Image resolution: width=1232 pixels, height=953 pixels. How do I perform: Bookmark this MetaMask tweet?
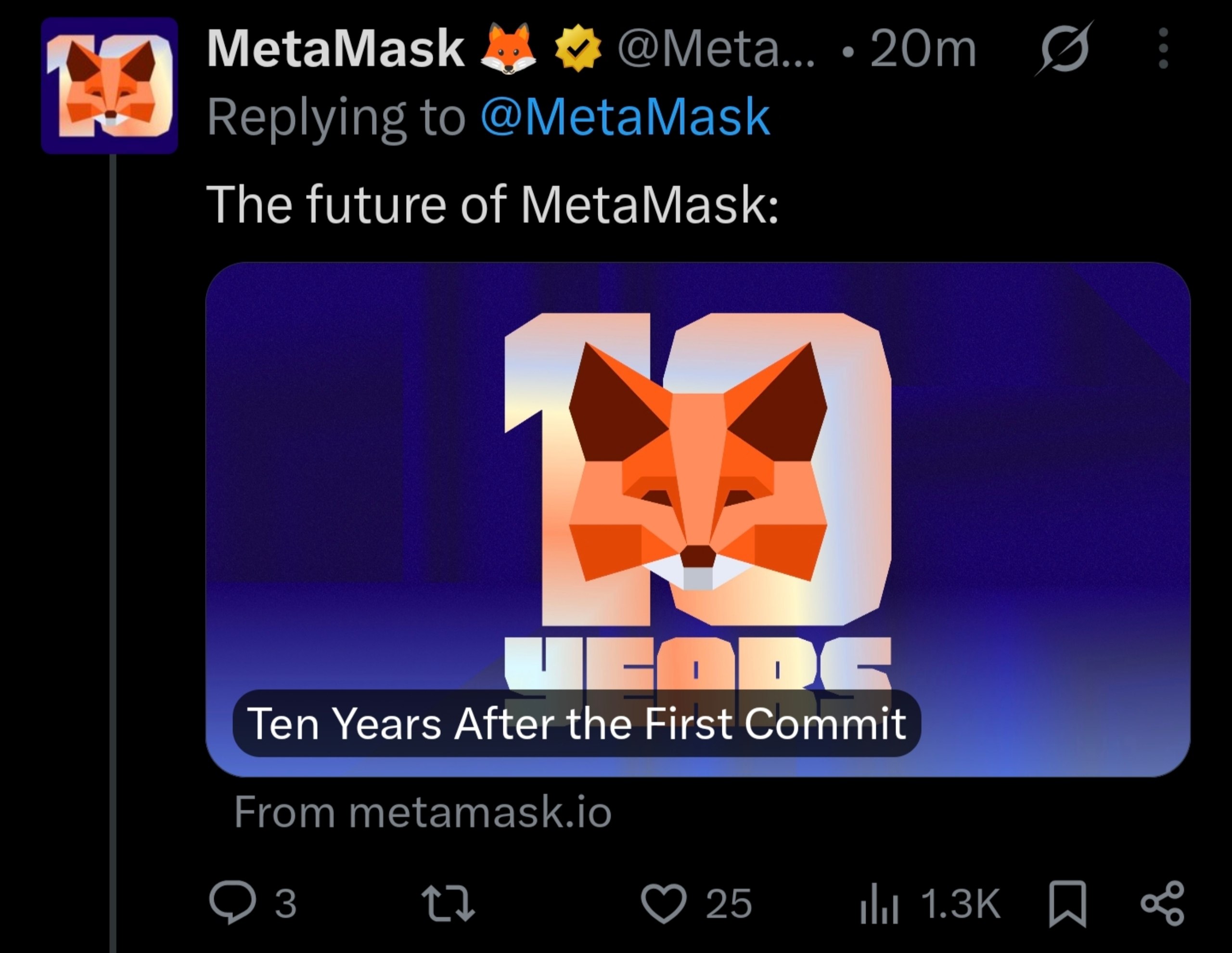[x=1067, y=904]
